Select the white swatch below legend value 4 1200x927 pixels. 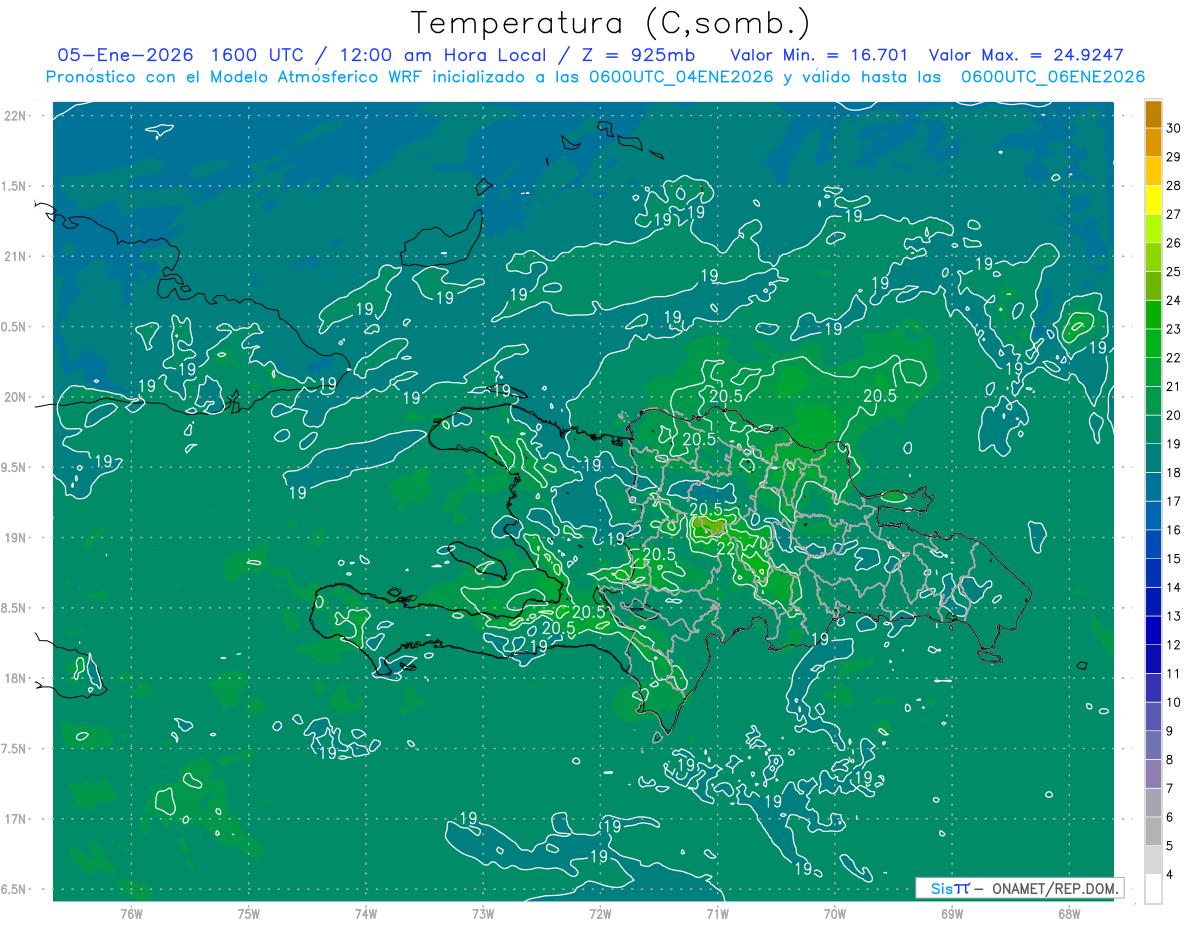[1153, 889]
